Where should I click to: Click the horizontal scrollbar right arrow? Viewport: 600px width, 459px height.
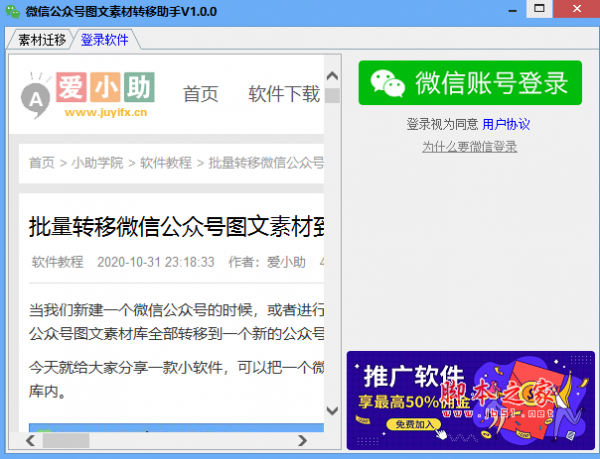point(302,441)
